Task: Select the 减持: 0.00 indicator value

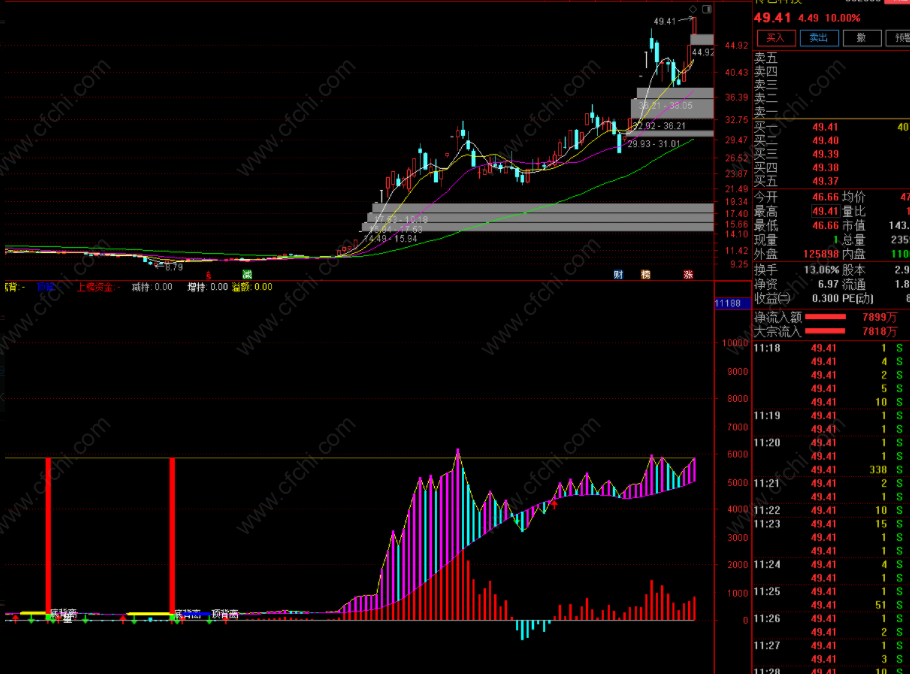Action: (152, 287)
